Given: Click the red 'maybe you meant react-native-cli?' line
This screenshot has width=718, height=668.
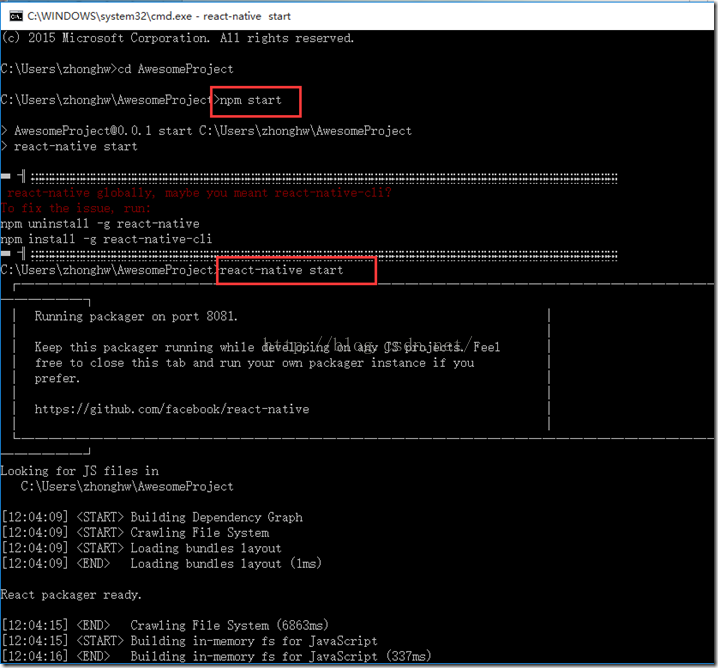Looking at the screenshot, I should click(x=199, y=193).
